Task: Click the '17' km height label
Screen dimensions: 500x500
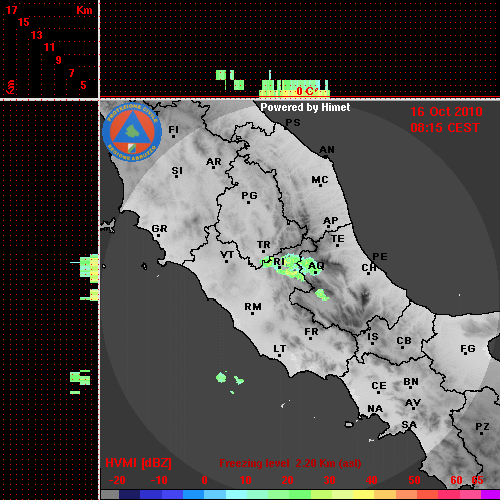Action: (x=11, y=10)
